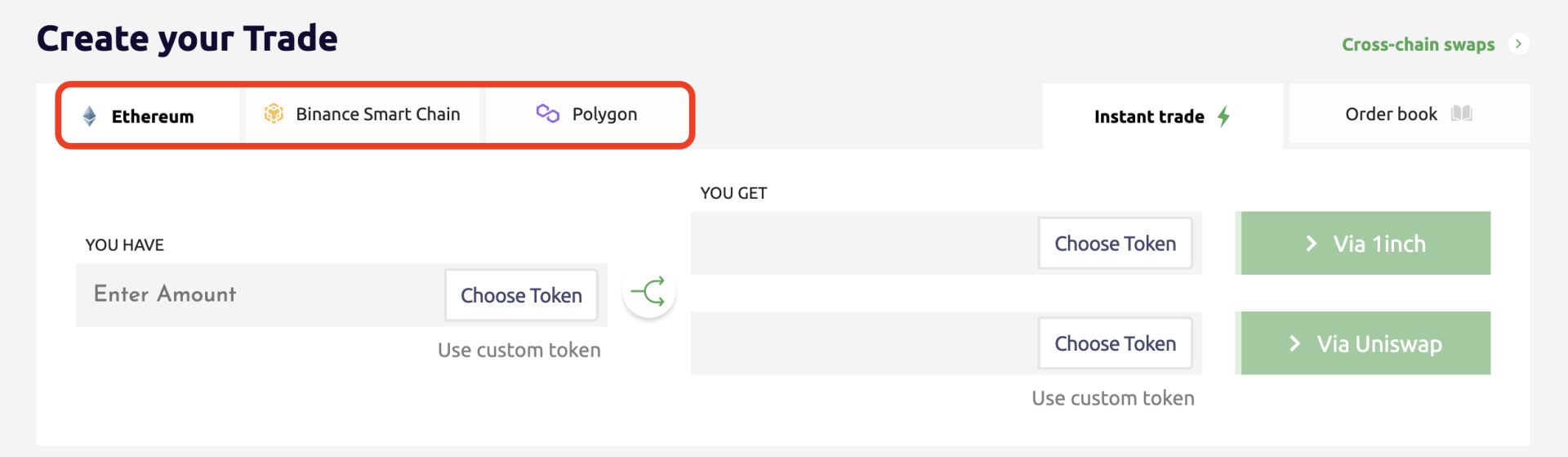The width and height of the screenshot is (1568, 457).
Task: Click the Order book open-book icon
Action: click(1461, 114)
